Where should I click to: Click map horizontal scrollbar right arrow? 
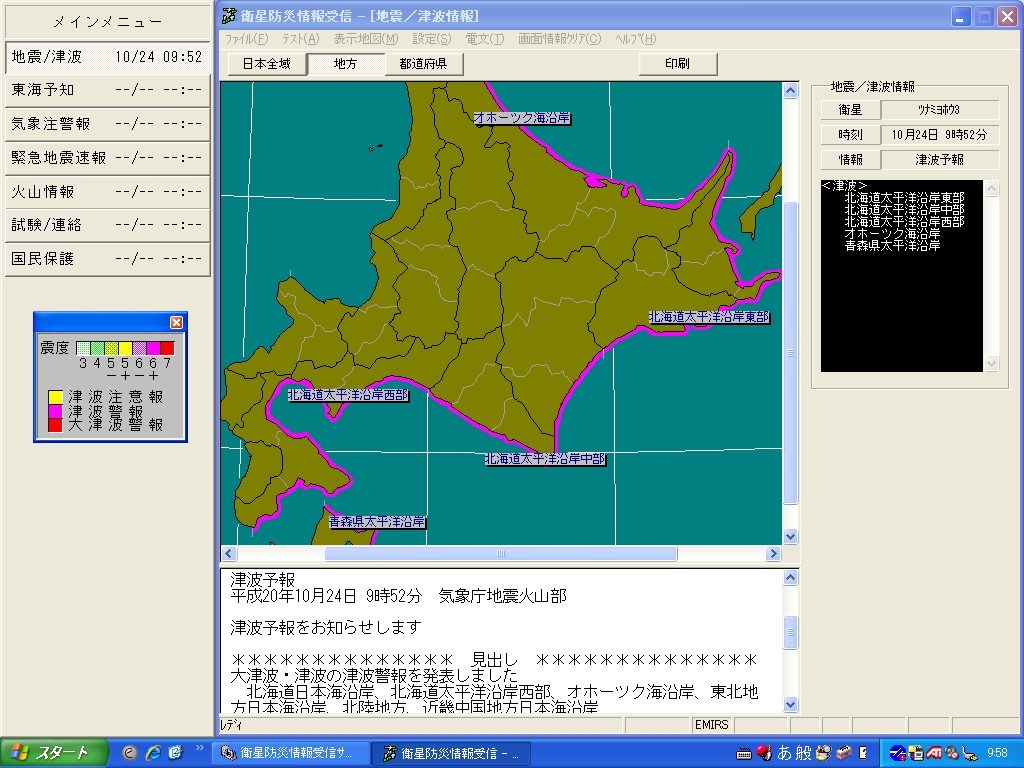coord(773,554)
